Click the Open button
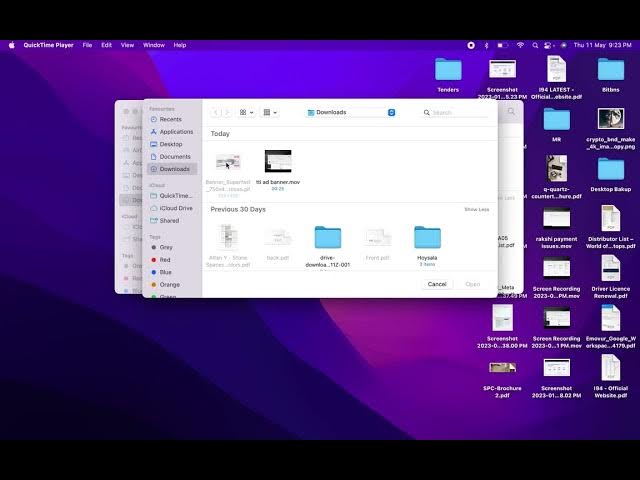 click(x=473, y=284)
